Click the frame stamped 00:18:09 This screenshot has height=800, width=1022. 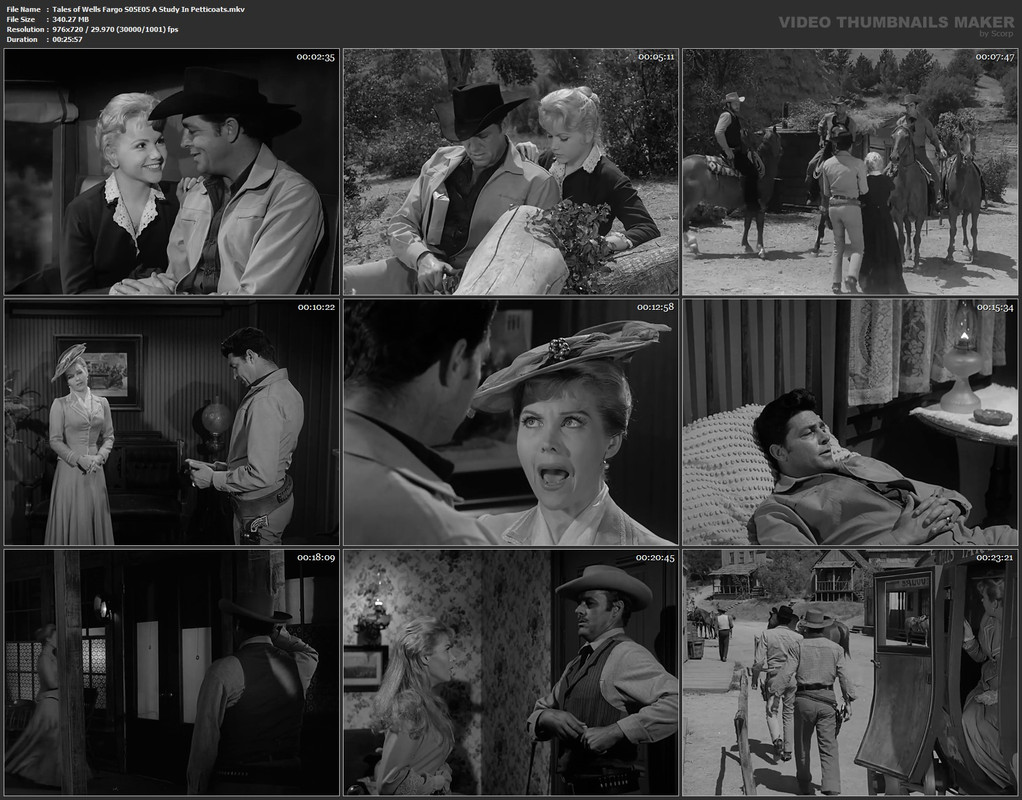[171, 673]
